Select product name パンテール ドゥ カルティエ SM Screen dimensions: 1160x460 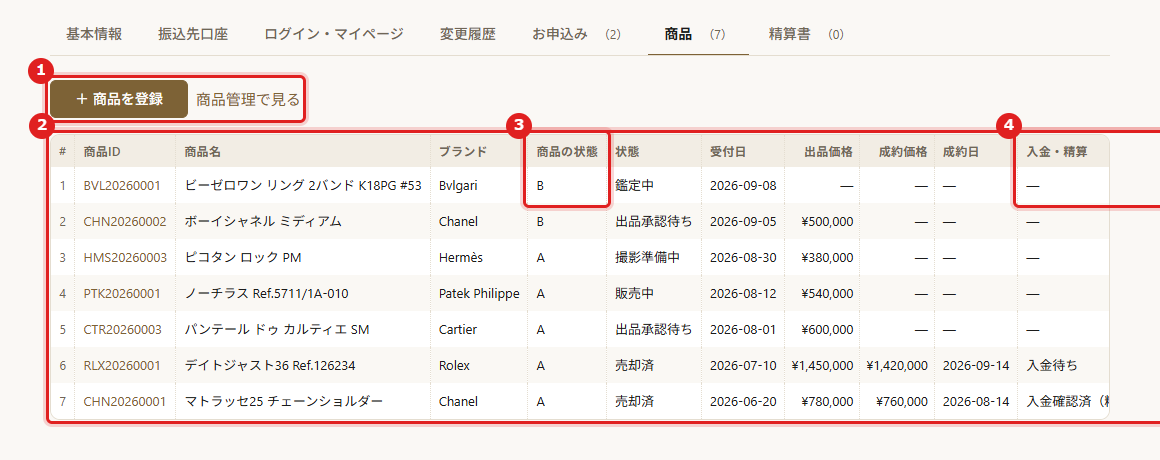click(x=277, y=330)
